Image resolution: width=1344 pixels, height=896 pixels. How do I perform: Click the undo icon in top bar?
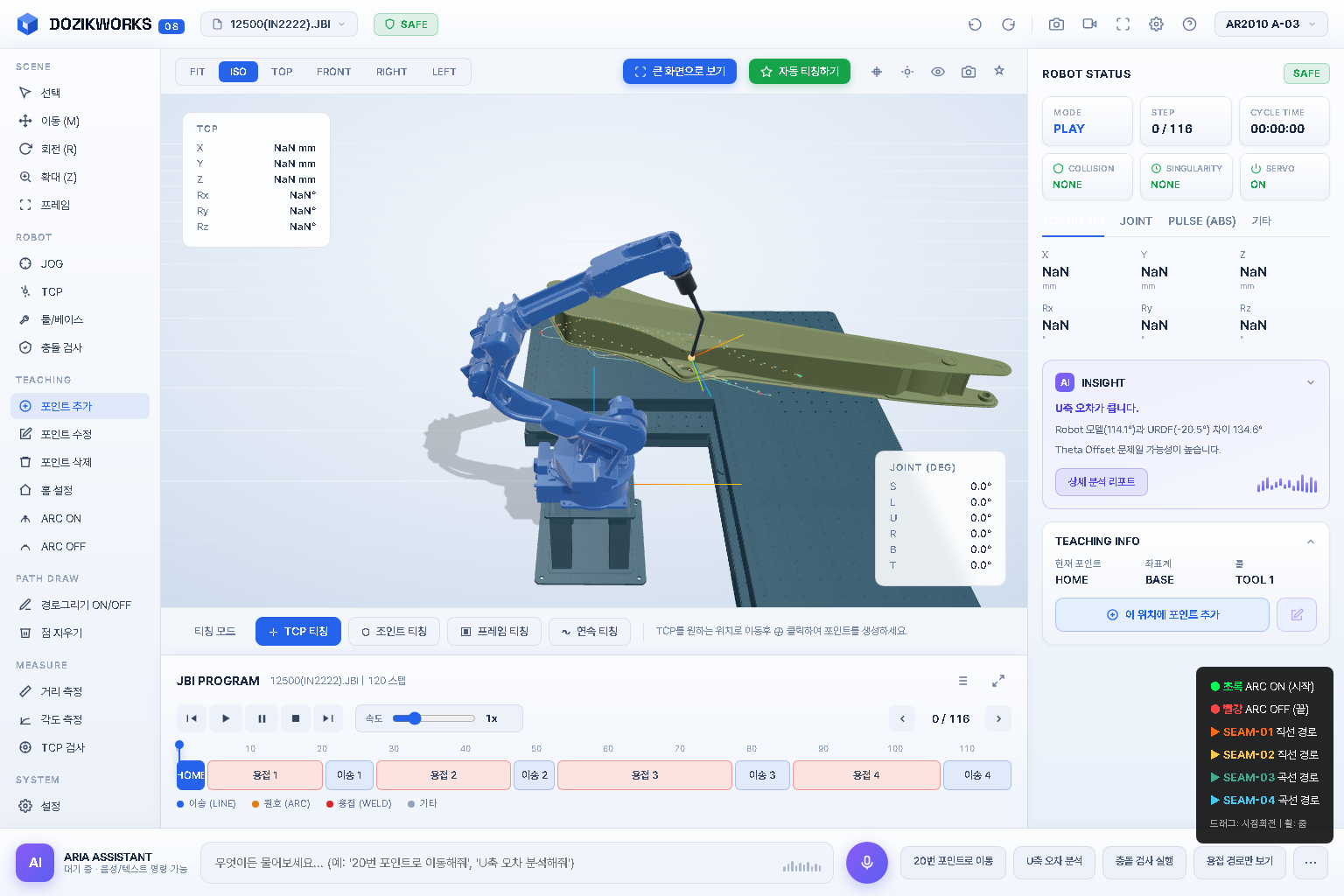point(975,24)
